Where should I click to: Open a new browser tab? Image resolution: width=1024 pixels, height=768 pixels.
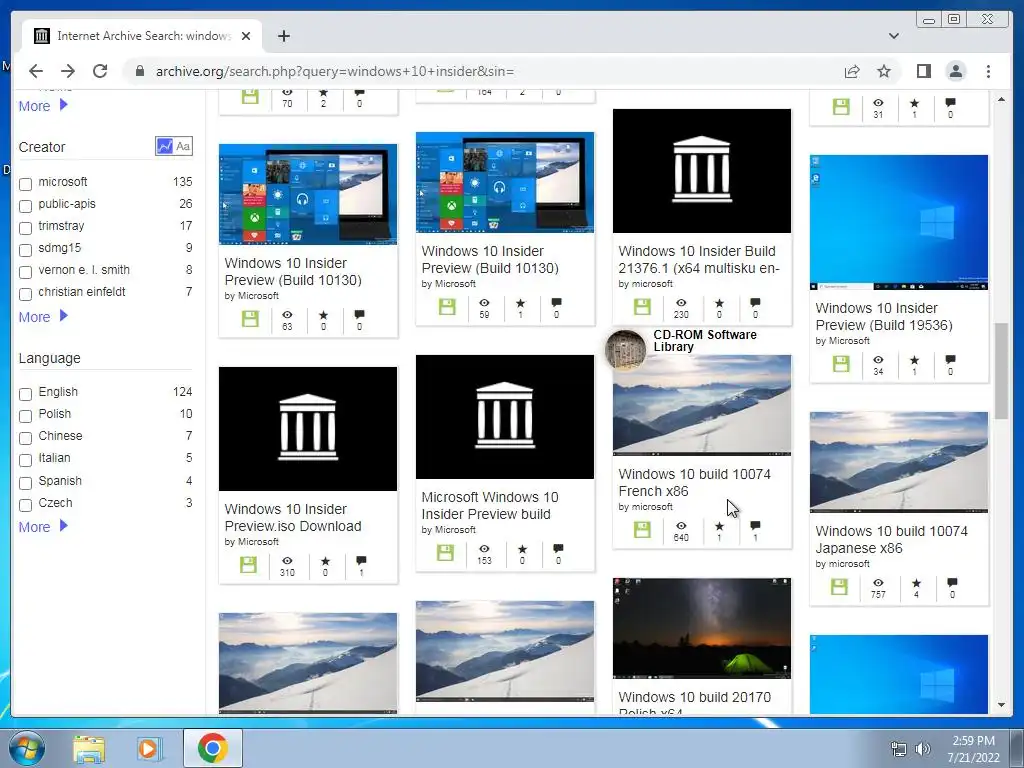pos(283,36)
